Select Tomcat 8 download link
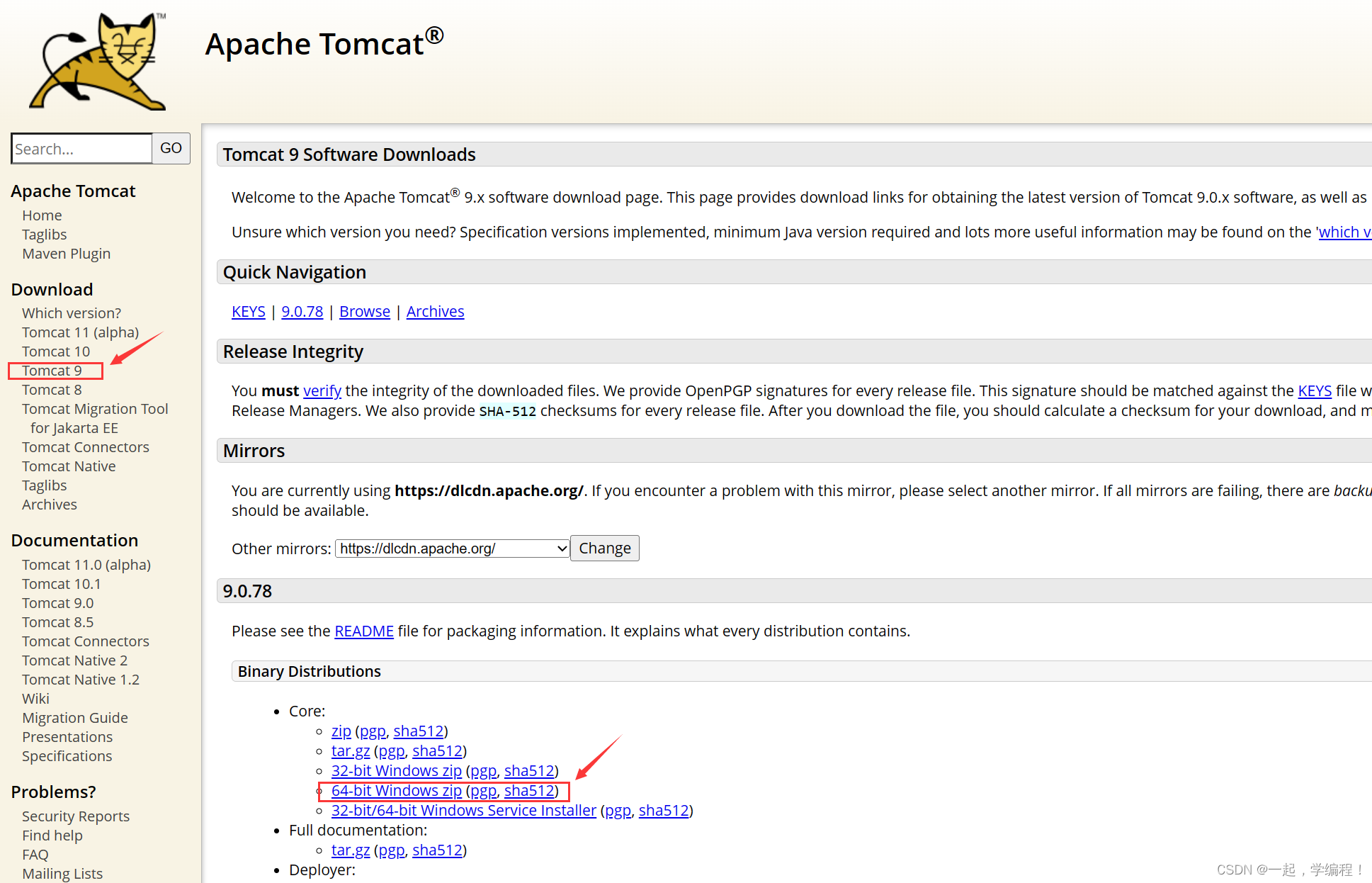 52,389
